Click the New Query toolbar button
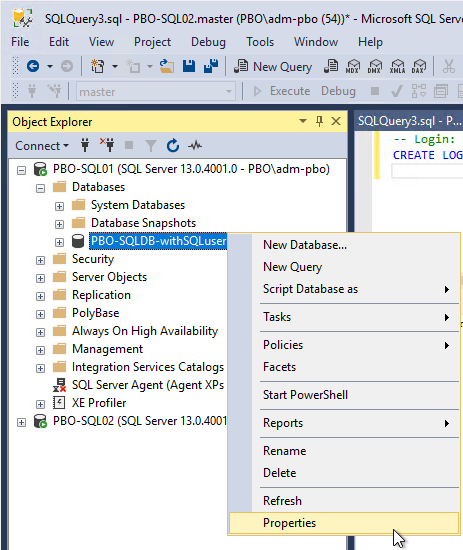Screen dimensions: 463x550 tap(273, 66)
